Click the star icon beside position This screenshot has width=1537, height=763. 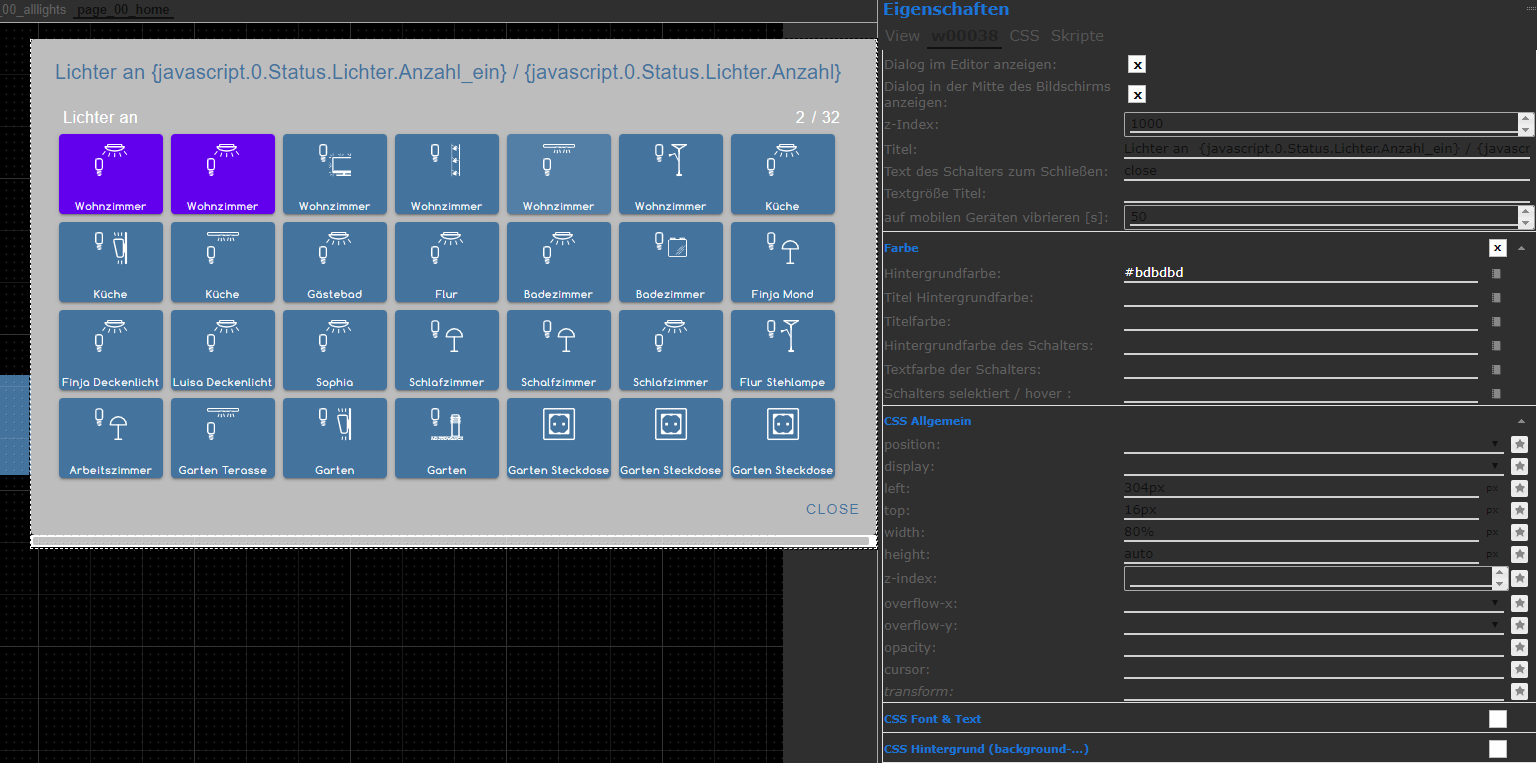click(x=1520, y=444)
